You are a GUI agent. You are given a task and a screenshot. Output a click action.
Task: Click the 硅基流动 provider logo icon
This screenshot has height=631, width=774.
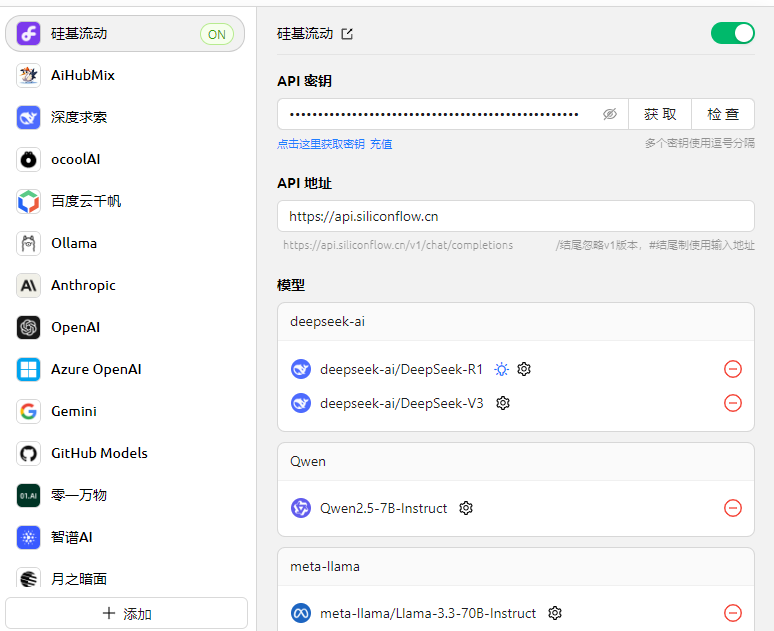[x=28, y=34]
